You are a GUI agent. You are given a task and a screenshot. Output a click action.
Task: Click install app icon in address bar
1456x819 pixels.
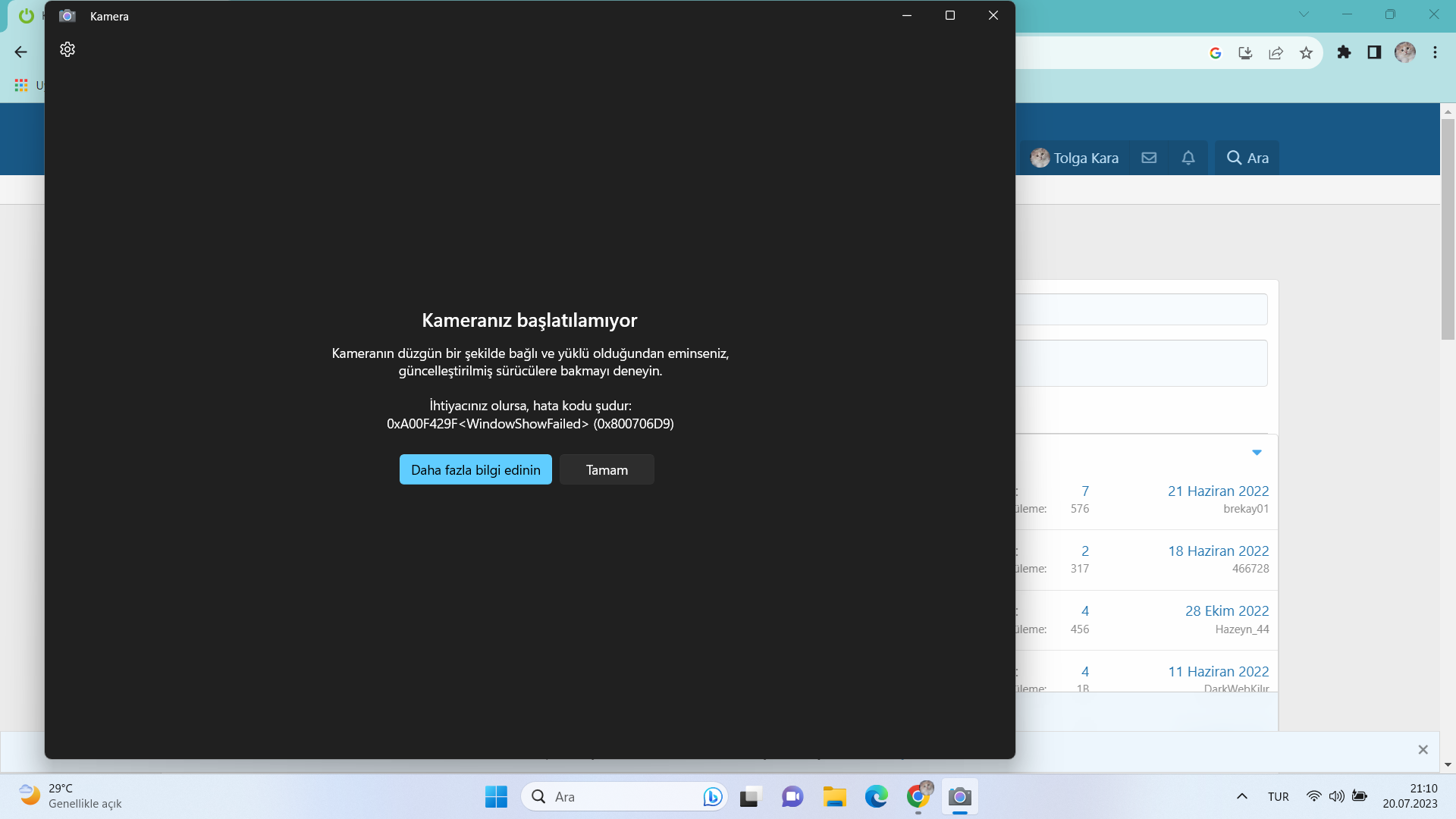tap(1245, 52)
